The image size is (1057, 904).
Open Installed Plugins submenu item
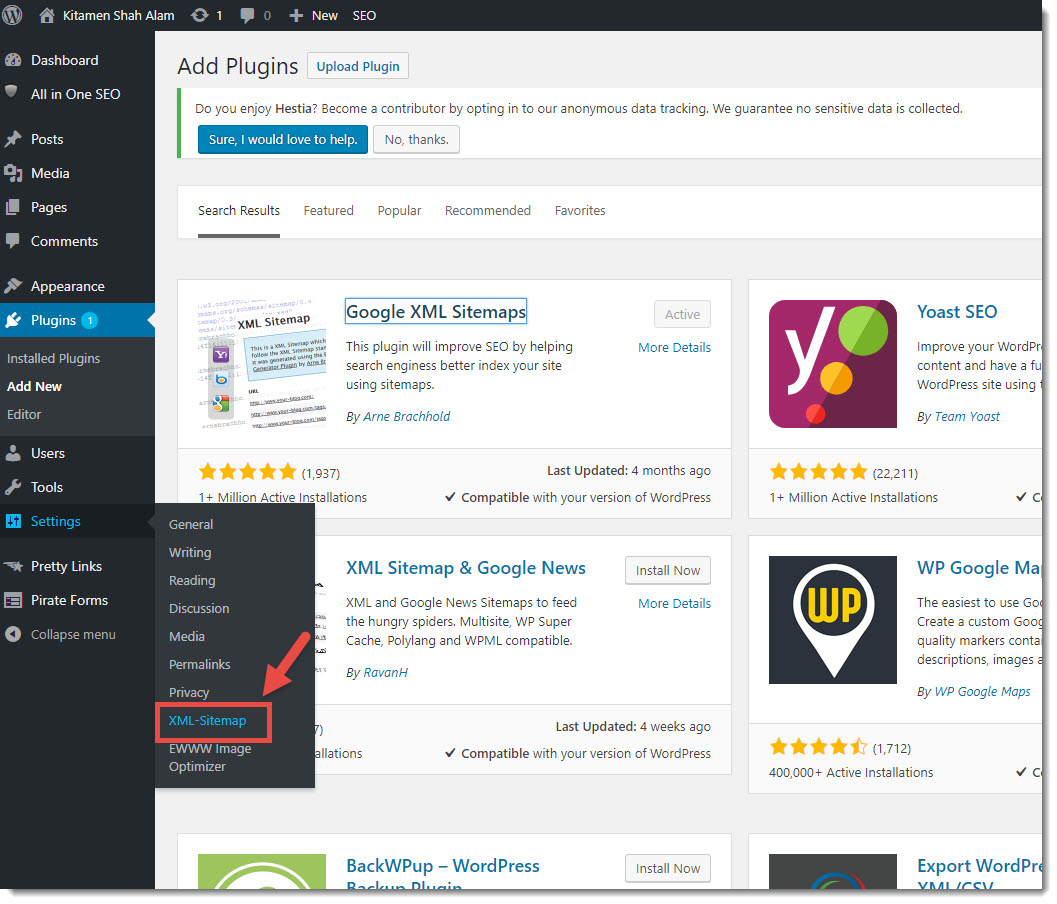pyautogui.click(x=53, y=359)
